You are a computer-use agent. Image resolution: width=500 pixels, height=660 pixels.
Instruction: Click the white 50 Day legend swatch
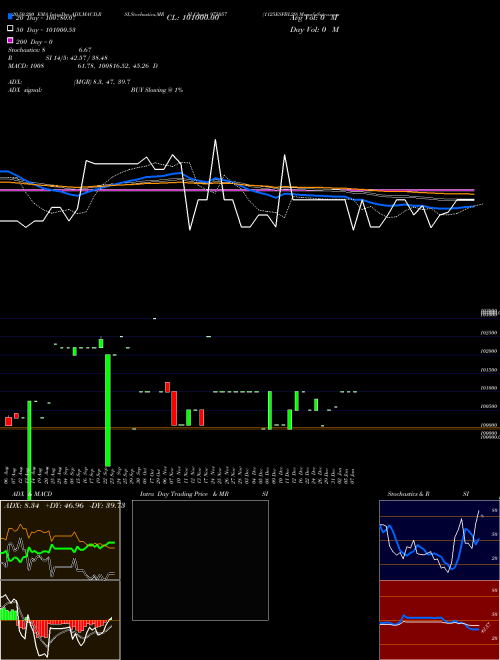click(x=10, y=29)
